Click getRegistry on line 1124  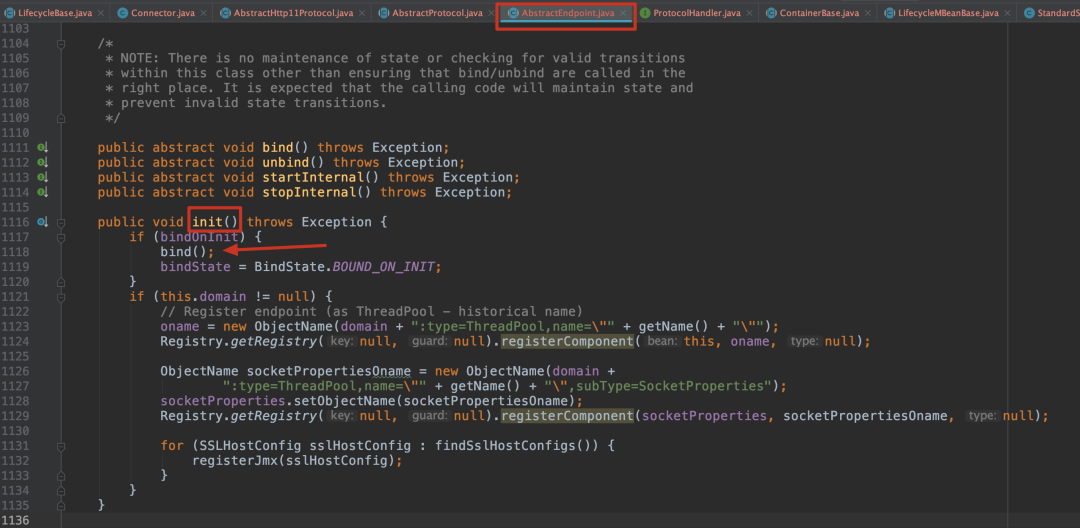coord(274,341)
